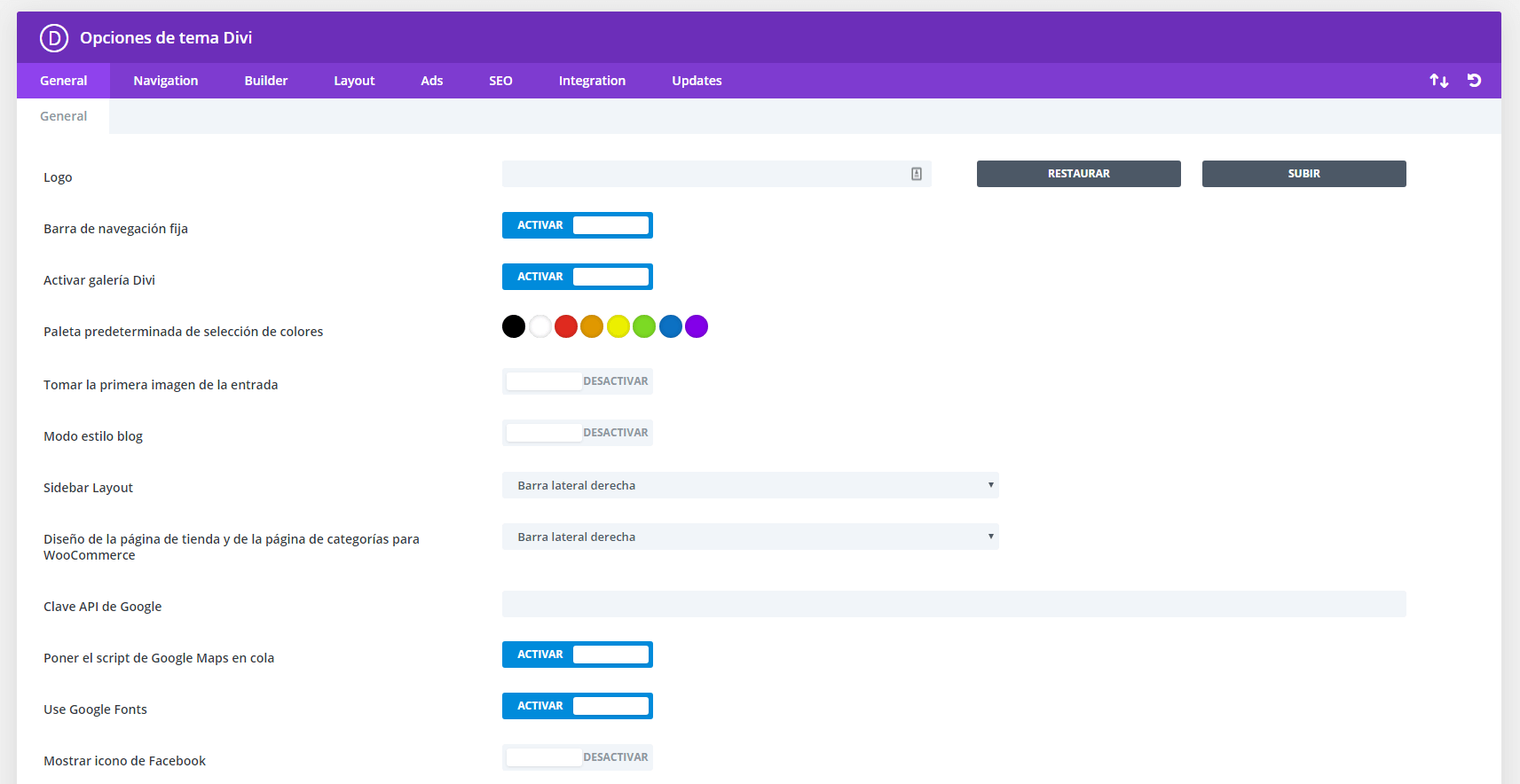Click the small icon inside Logo field

[x=917, y=174]
